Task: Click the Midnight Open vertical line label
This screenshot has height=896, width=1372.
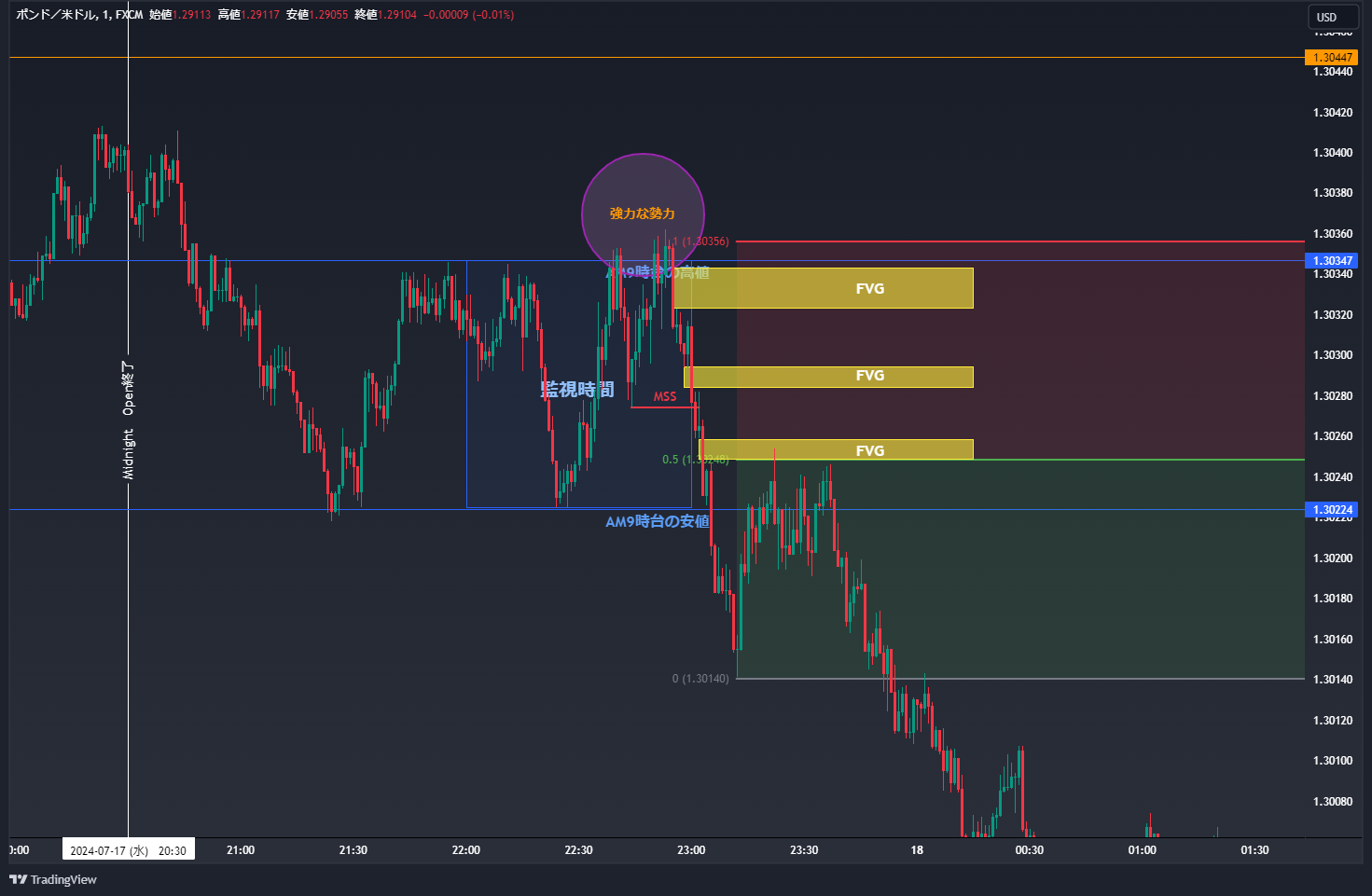Action: pyautogui.click(x=129, y=421)
